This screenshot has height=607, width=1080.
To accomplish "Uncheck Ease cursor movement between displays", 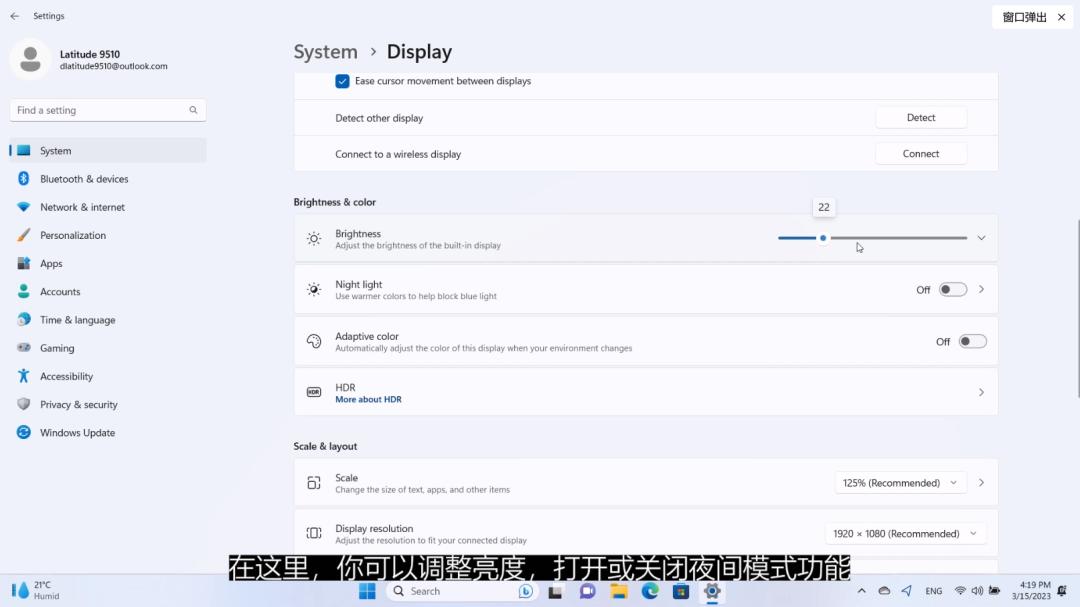I will pyautogui.click(x=343, y=81).
